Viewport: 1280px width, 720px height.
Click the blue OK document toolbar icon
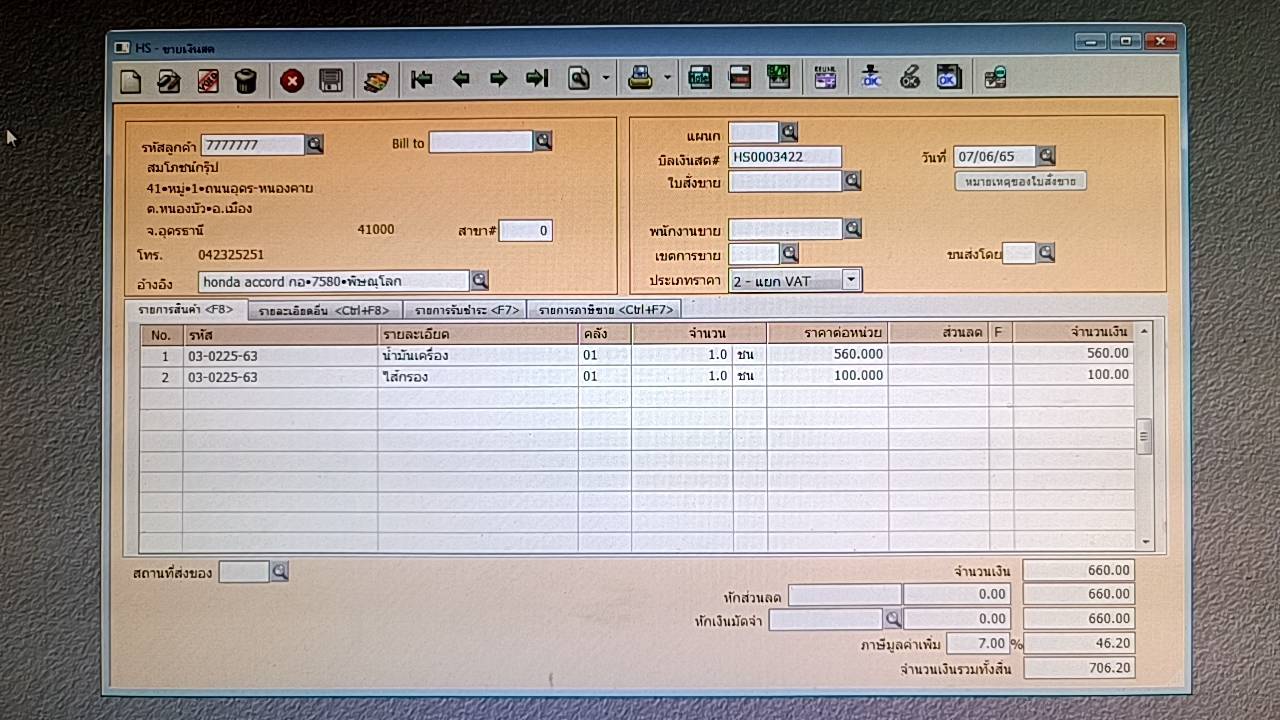(x=948, y=77)
